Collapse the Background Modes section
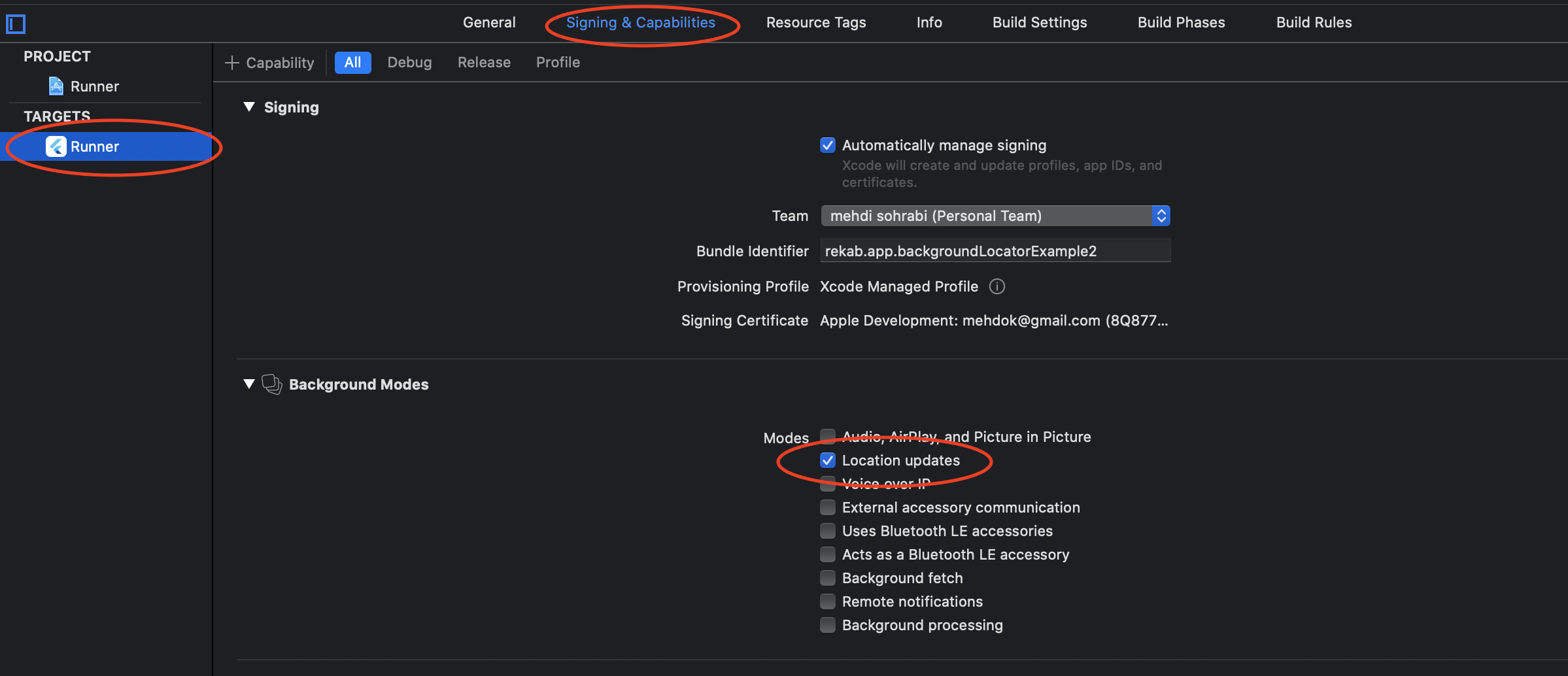Viewport: 1568px width, 676px height. (x=248, y=384)
